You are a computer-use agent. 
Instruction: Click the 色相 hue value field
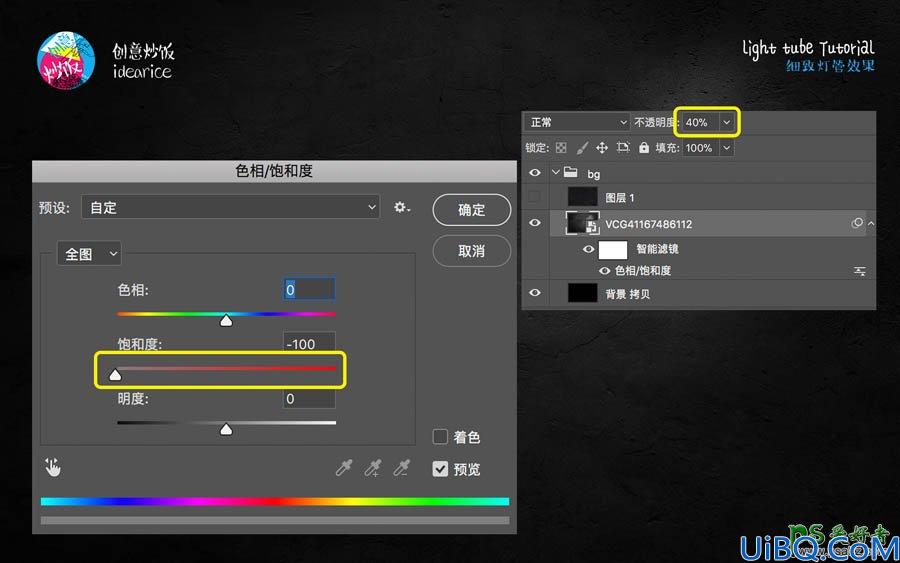pos(309,289)
